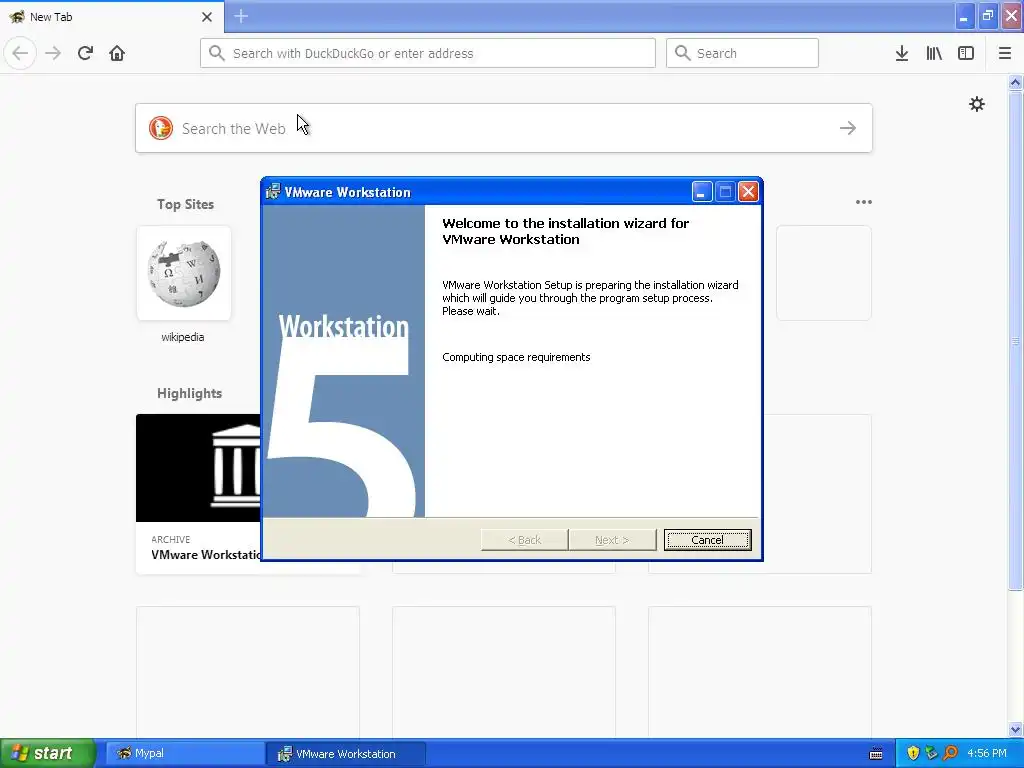Image resolution: width=1024 pixels, height=768 pixels.
Task: Focus the address bar field
Action: (x=428, y=53)
